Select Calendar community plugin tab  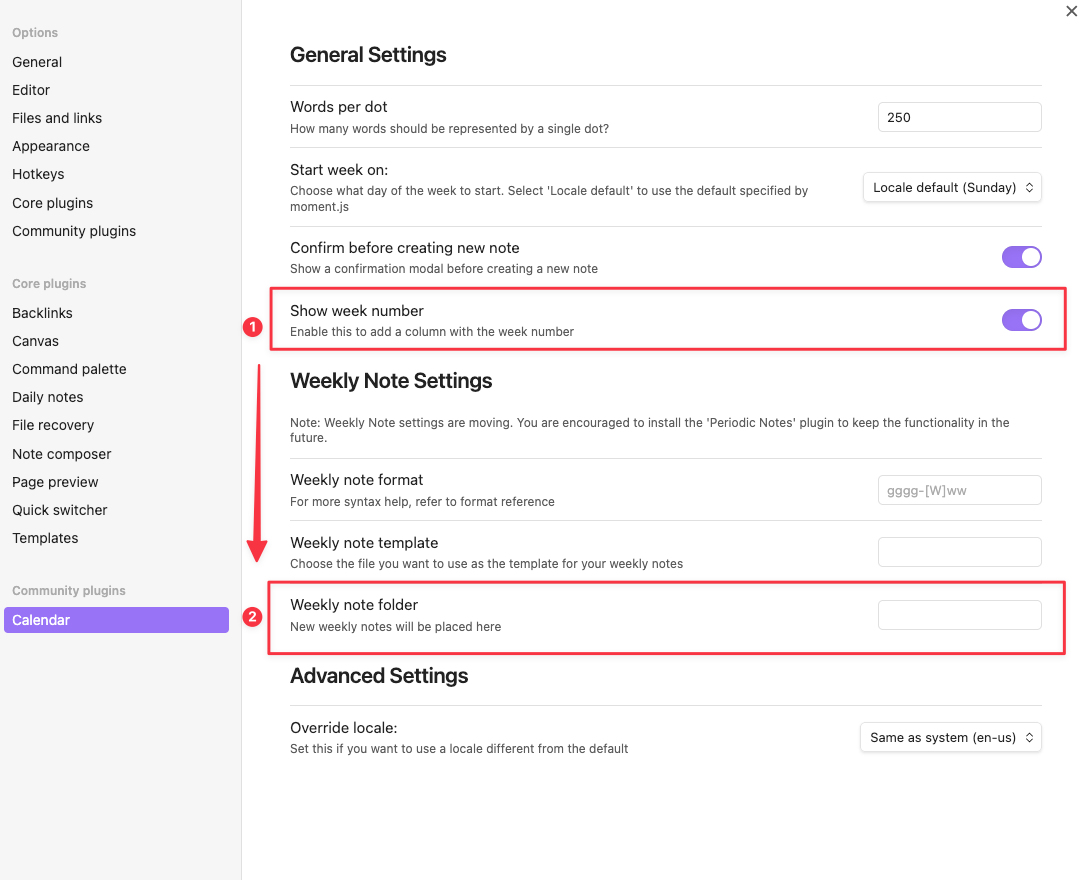click(116, 620)
